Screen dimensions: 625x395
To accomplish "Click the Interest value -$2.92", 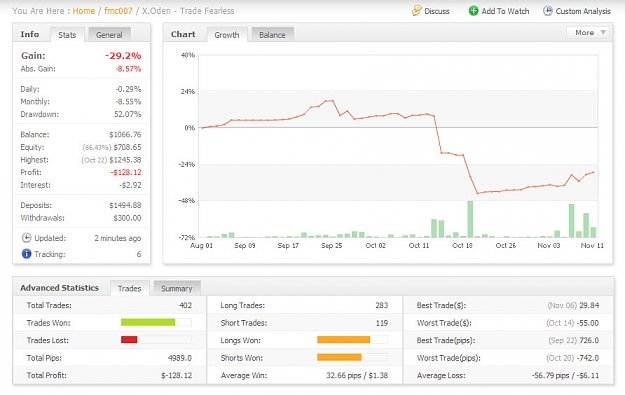I will click(130, 185).
